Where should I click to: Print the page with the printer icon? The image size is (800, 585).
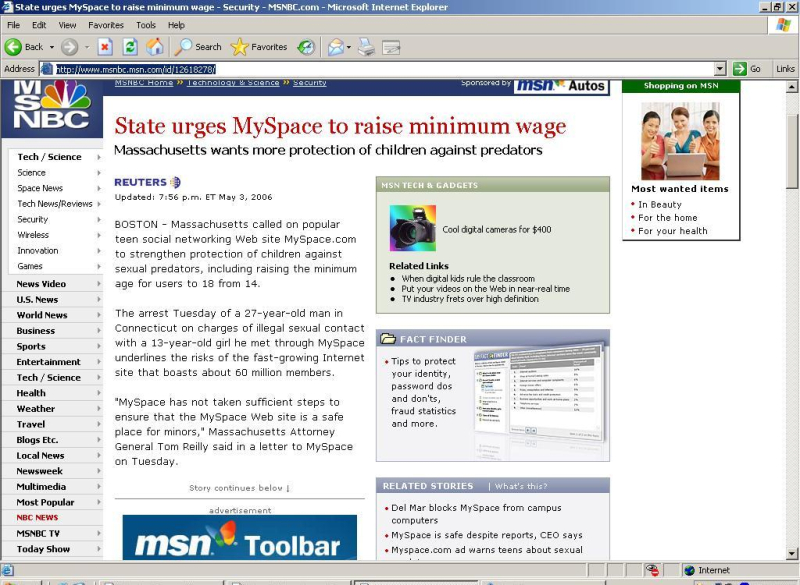click(x=366, y=47)
